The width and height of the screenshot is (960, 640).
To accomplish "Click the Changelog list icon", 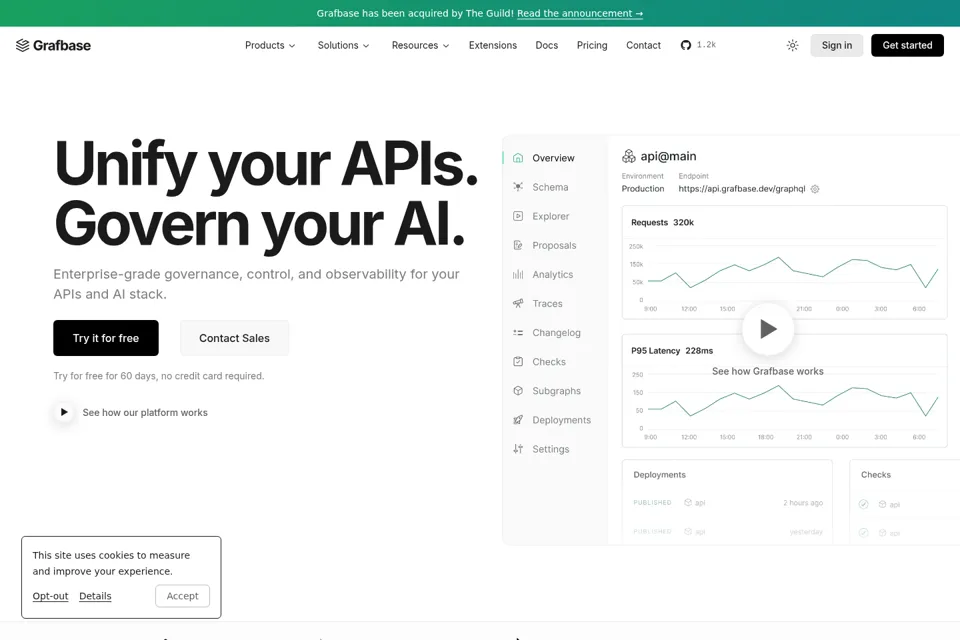I will tap(518, 333).
